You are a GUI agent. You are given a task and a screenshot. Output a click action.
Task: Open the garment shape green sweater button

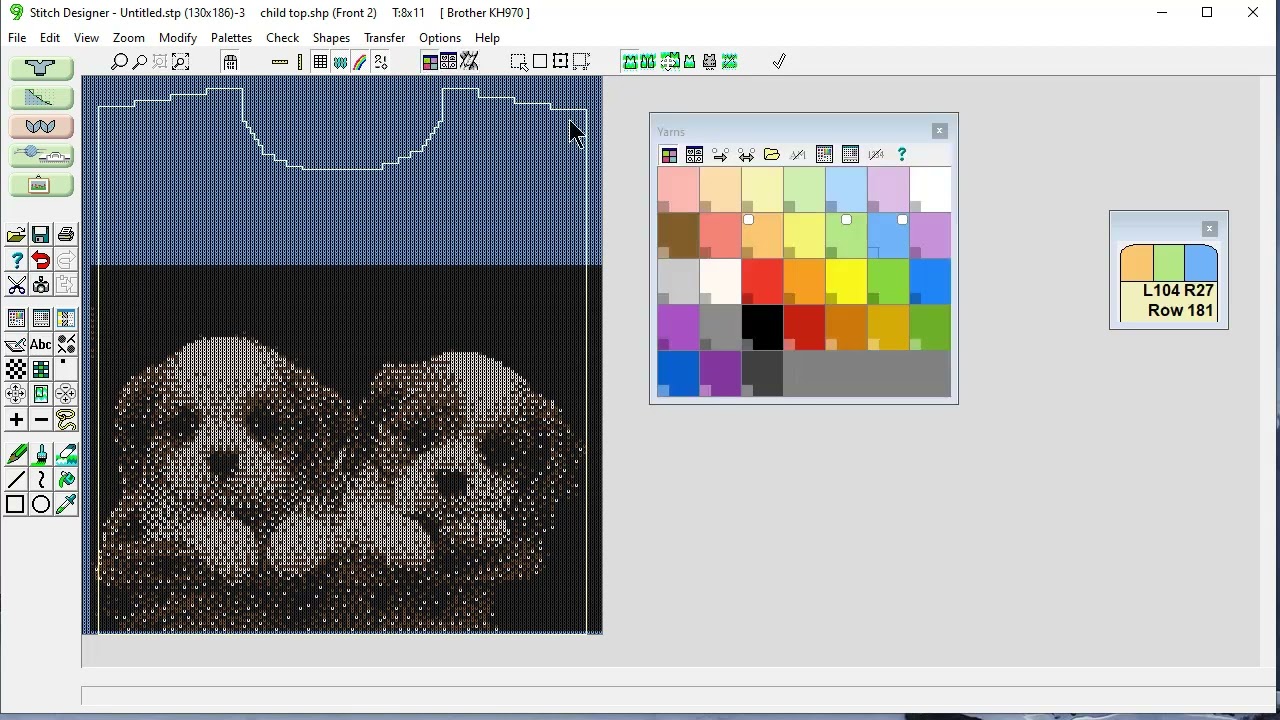click(41, 68)
